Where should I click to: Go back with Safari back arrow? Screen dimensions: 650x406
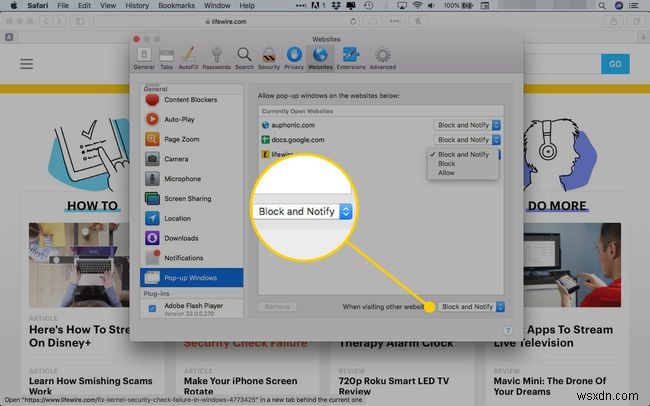(x=46, y=21)
